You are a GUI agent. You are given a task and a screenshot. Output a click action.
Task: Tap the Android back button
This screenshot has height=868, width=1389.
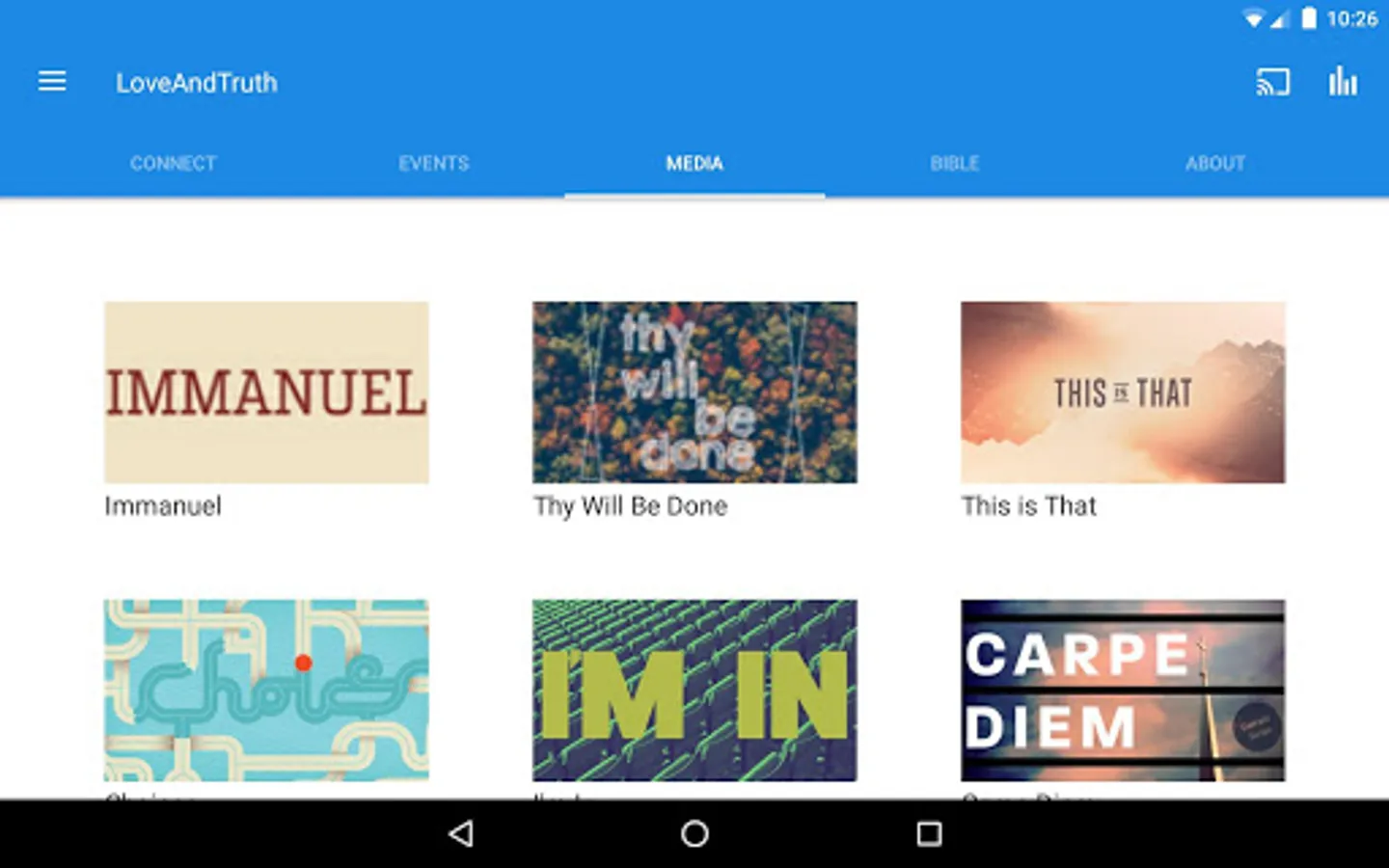[x=461, y=833]
